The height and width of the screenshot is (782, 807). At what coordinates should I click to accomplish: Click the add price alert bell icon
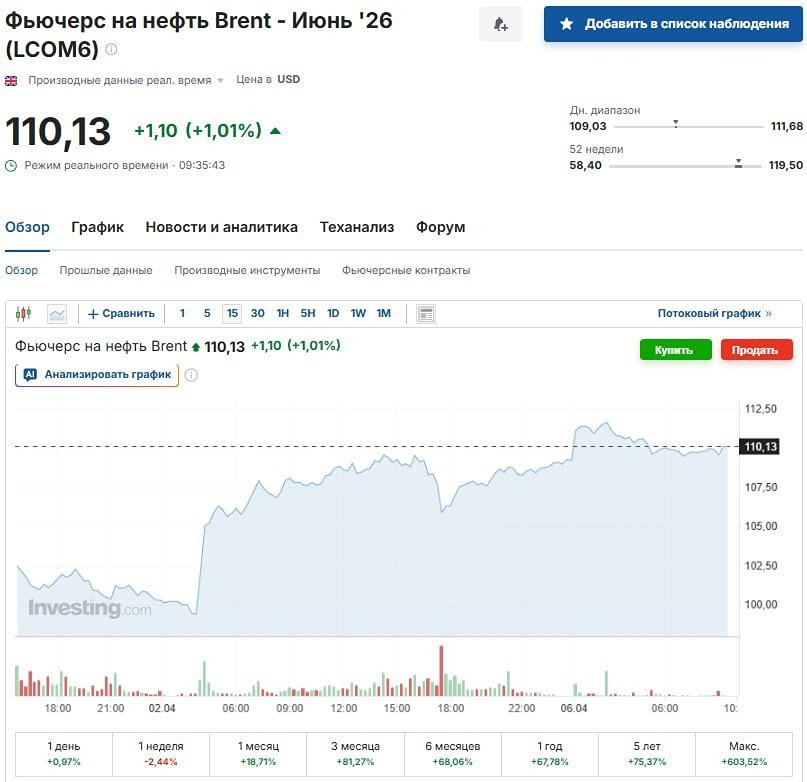[500, 23]
